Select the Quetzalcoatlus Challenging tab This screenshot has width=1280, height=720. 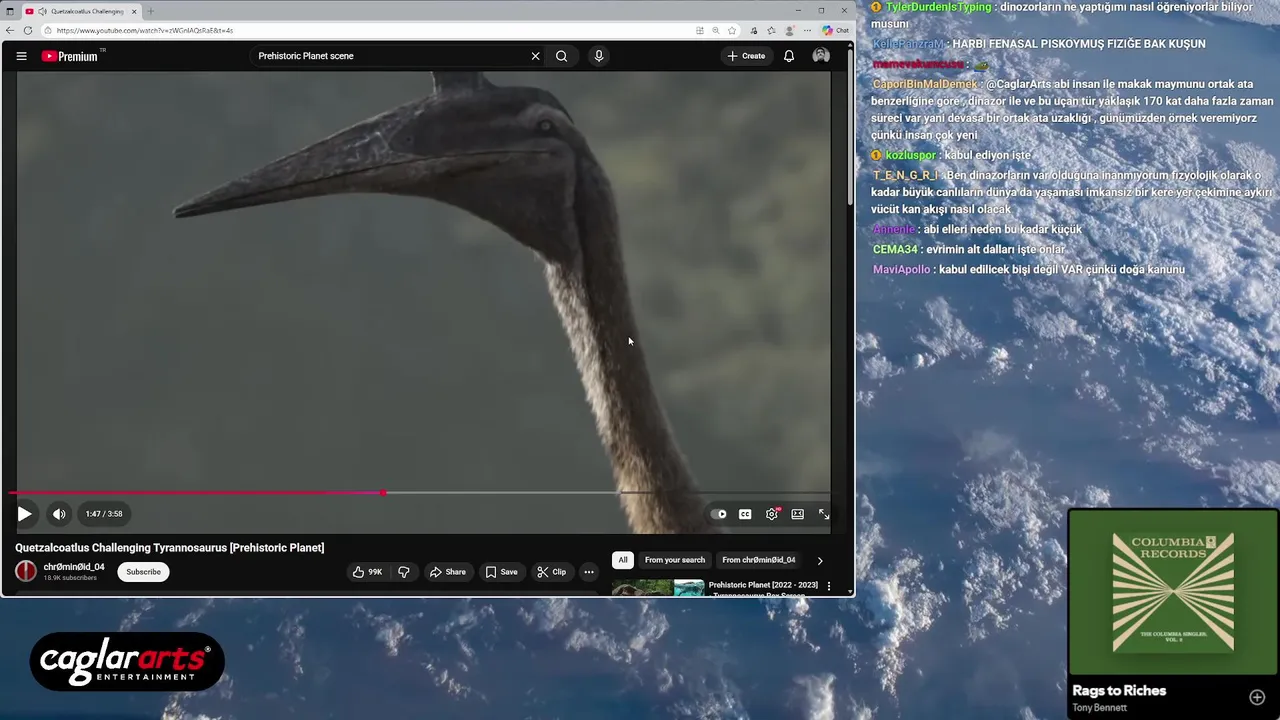click(x=81, y=11)
